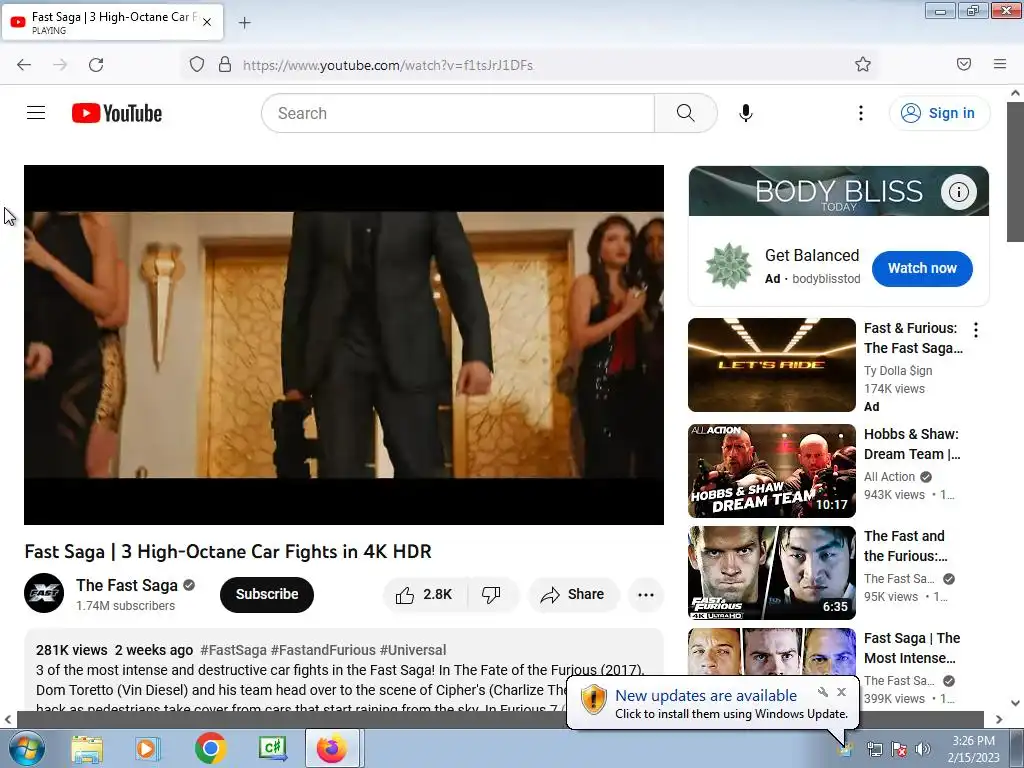Bookmark this page with the star icon
This screenshot has width=1024, height=768.
click(x=863, y=64)
